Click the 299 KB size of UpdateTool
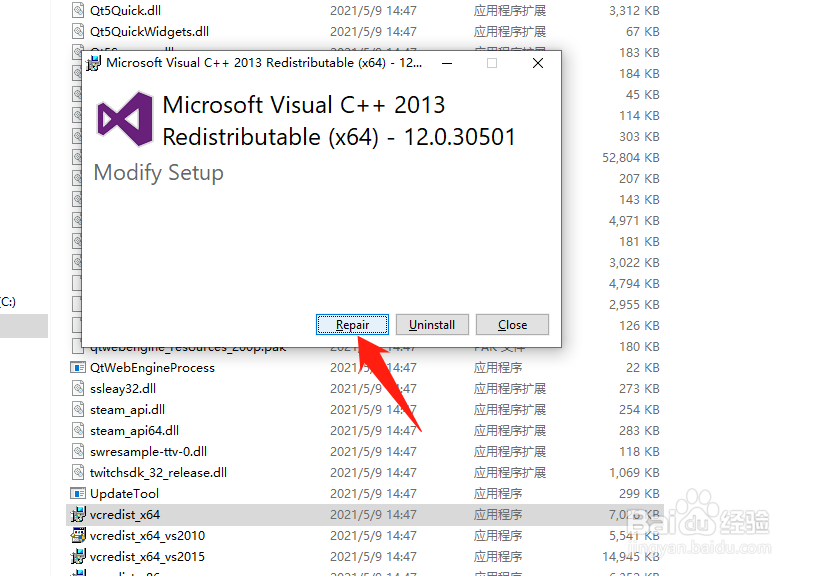Viewport: 817px width, 576px height. [x=639, y=493]
